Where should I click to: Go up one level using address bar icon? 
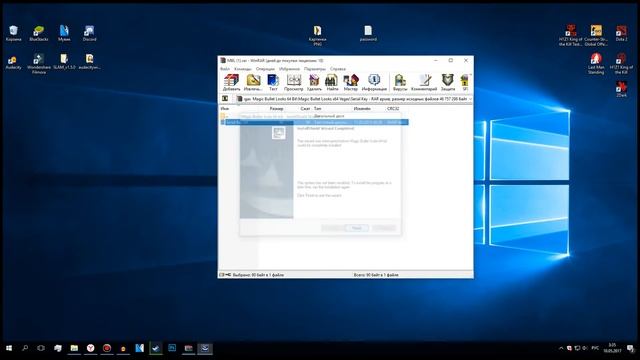click(x=225, y=99)
